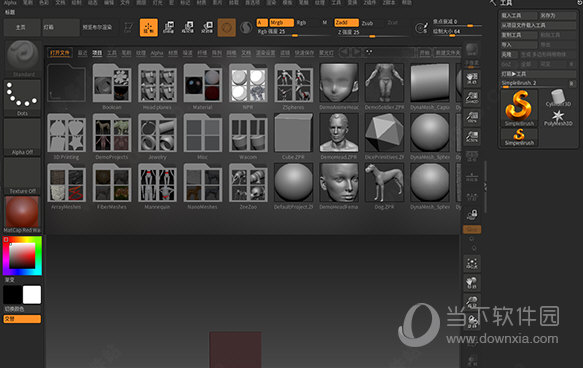Screen dimensions: 583x368
Task: Open the ZSpheres folder
Action: pos(293,83)
